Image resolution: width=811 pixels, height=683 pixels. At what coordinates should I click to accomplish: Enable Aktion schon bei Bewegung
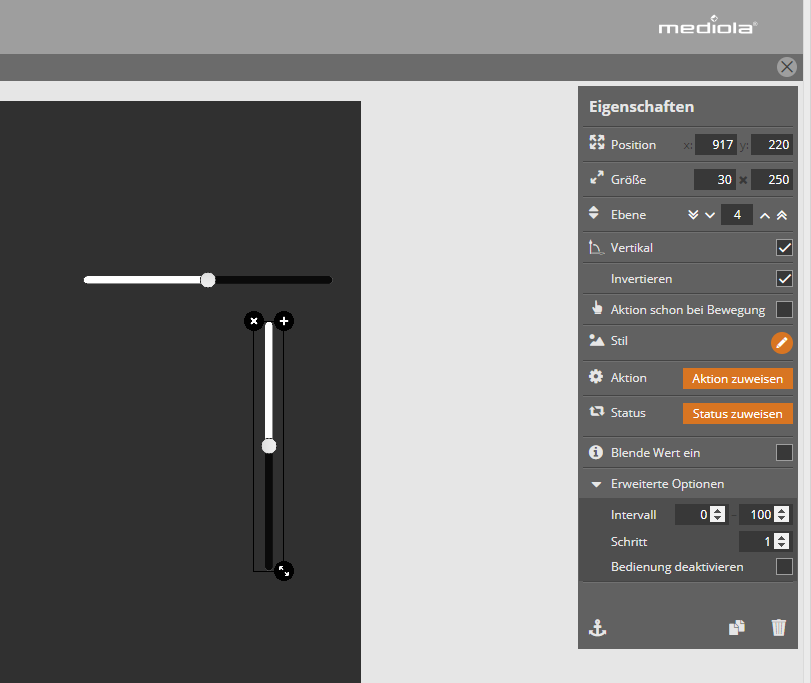coord(784,310)
